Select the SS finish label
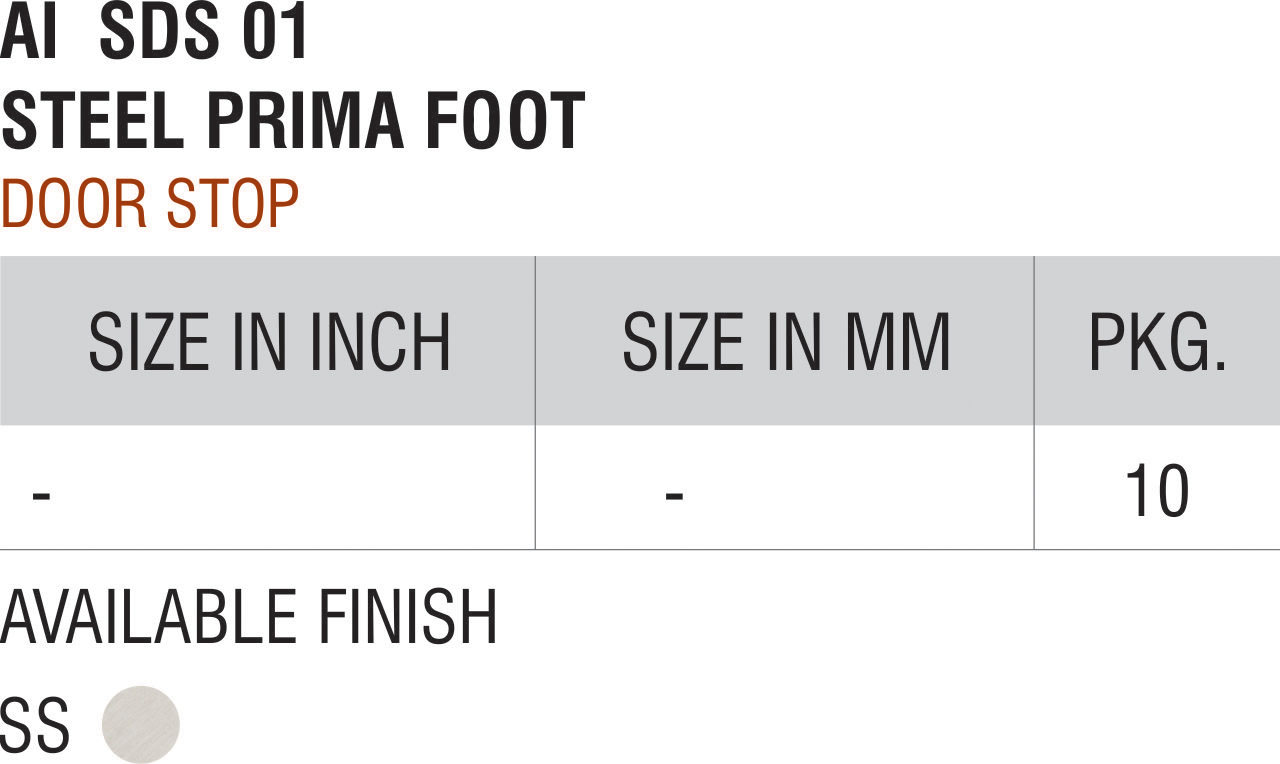Screen dimensions: 1280x764 point(35,726)
